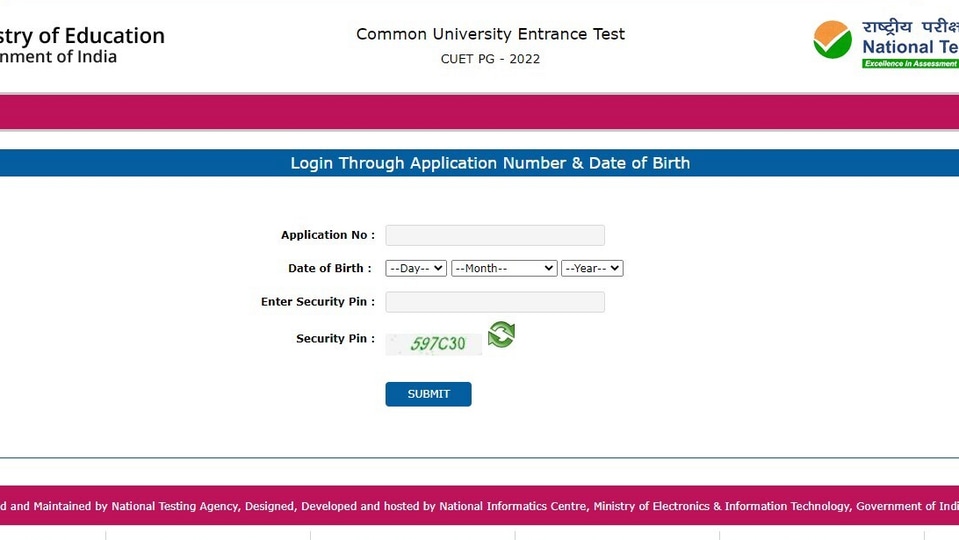Viewport: 959px width, 540px height.
Task: Expand the Month selector
Action: click(504, 268)
